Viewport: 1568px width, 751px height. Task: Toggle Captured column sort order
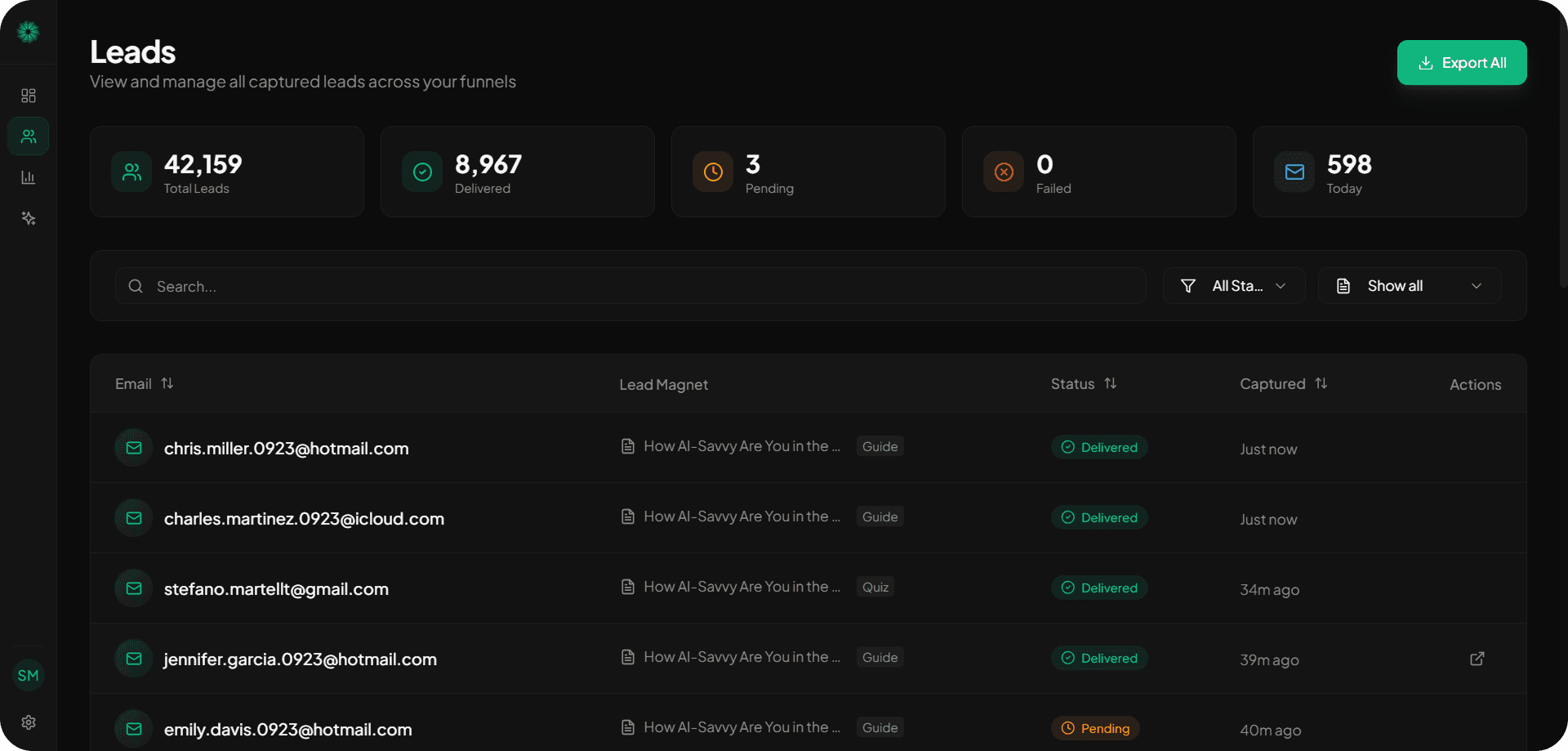(x=1321, y=382)
